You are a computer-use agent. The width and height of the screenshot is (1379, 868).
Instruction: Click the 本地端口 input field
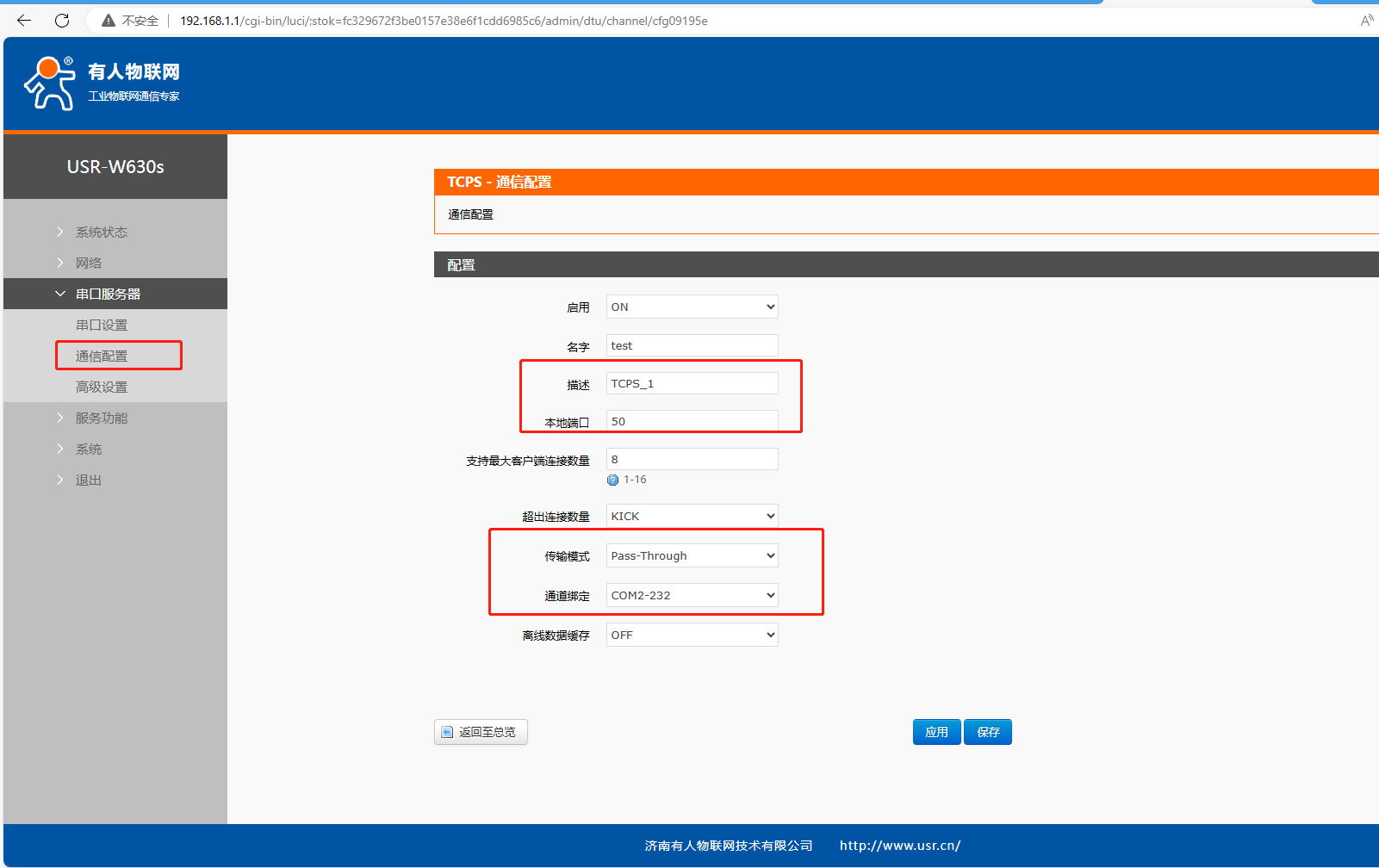(692, 422)
